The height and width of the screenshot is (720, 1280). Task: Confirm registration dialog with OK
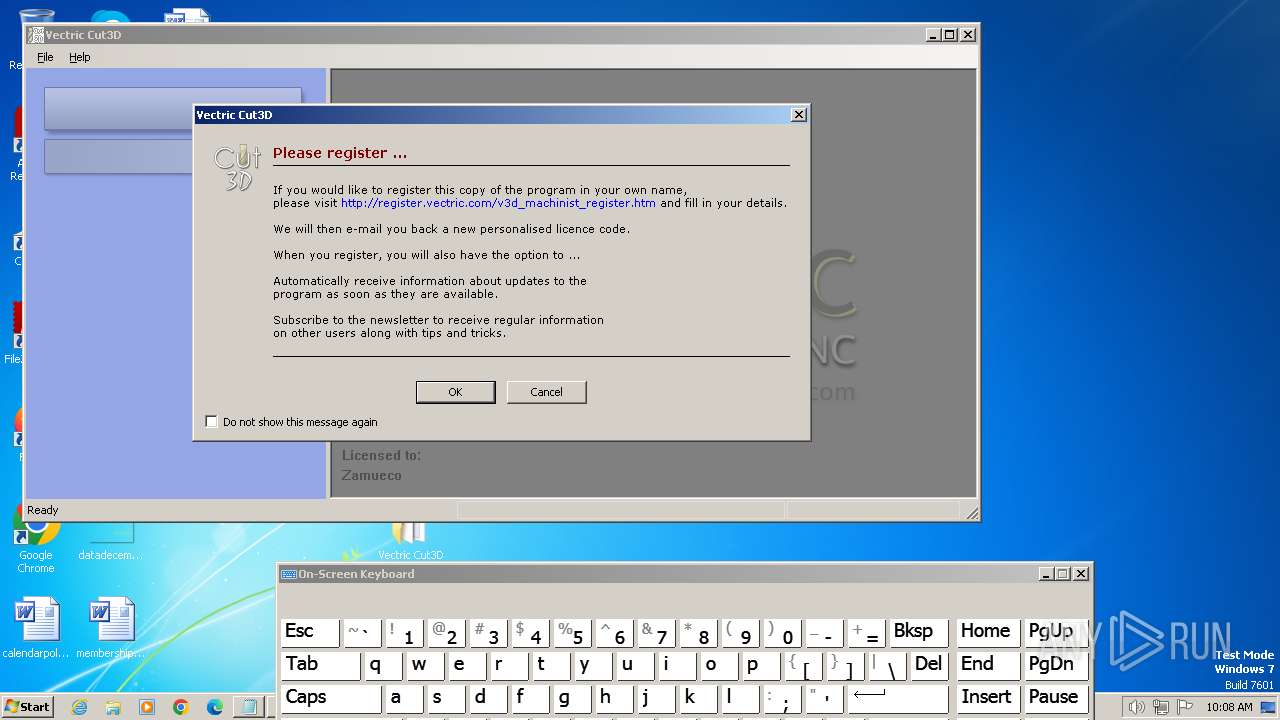455,392
